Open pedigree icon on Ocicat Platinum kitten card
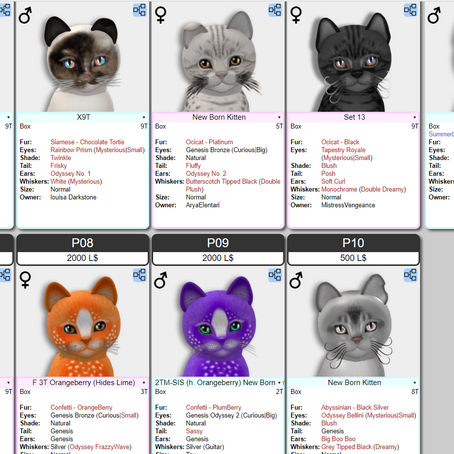Viewport: 454px width, 454px height. click(275, 10)
